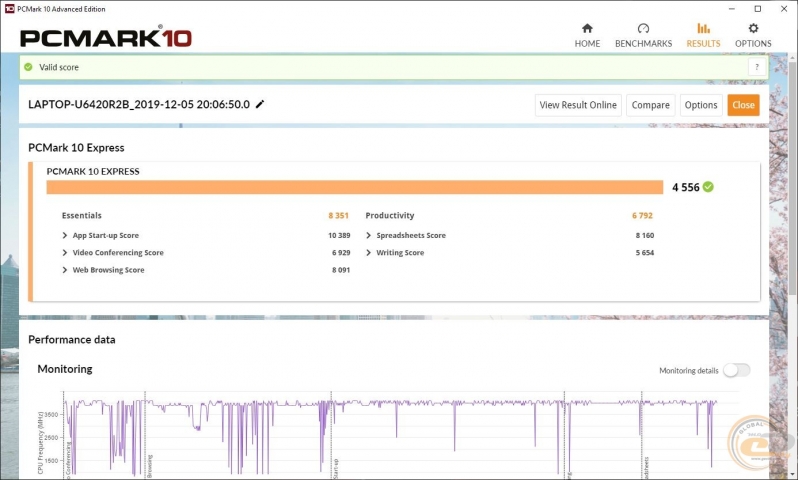Click the Essentials heading

81,215
